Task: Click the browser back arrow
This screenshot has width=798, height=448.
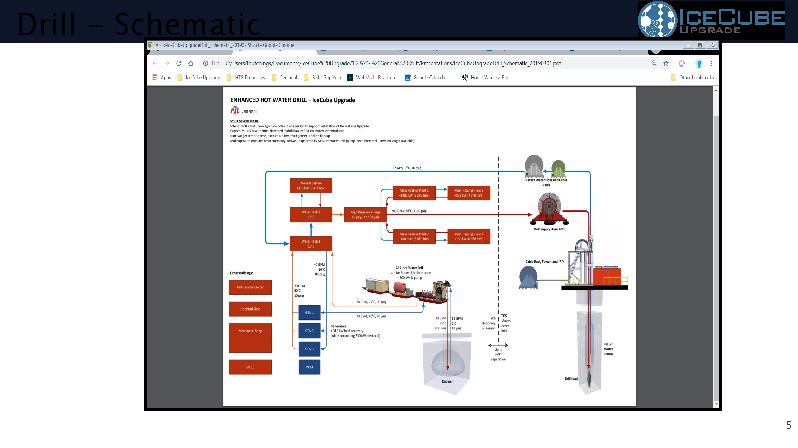Action: tap(153, 61)
